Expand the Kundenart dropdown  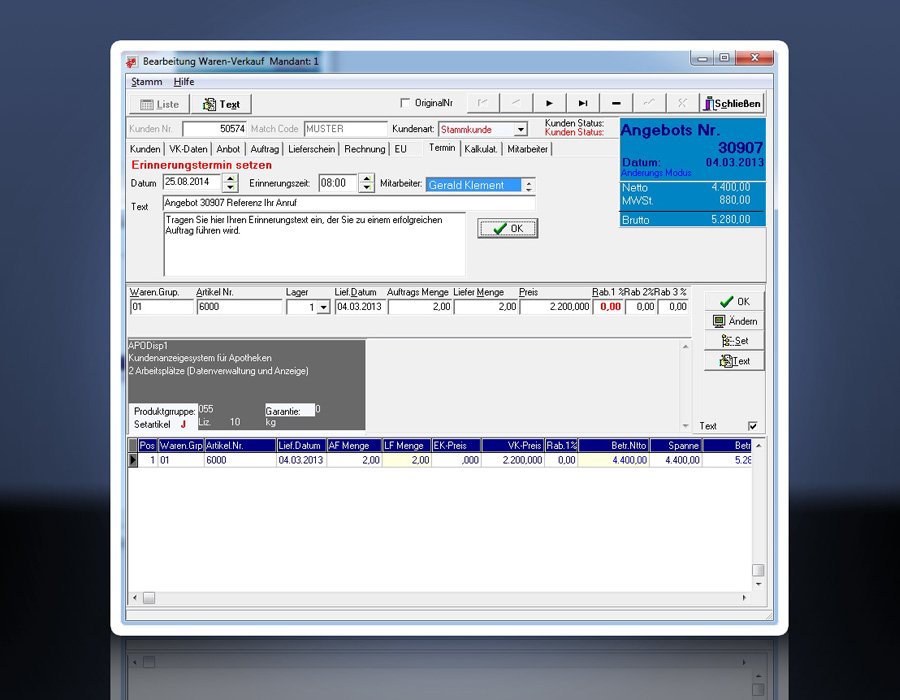521,130
